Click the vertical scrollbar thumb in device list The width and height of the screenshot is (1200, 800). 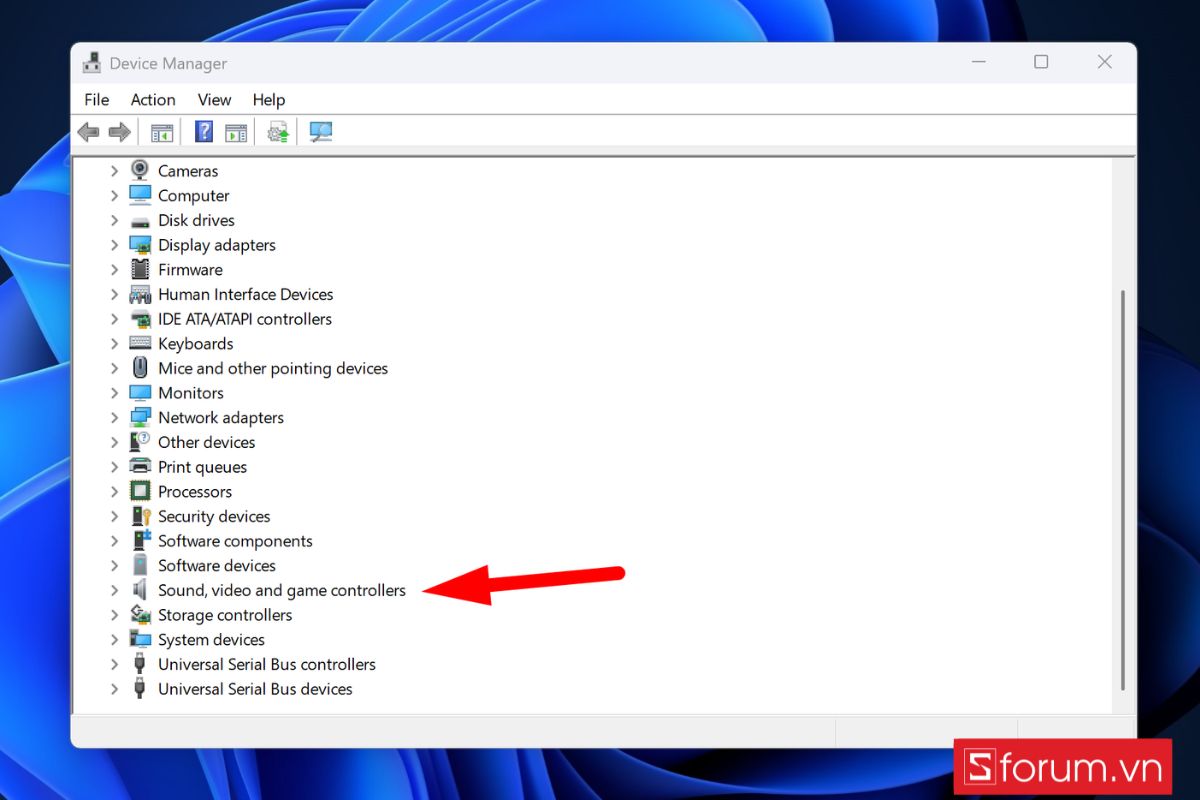coord(1123,490)
